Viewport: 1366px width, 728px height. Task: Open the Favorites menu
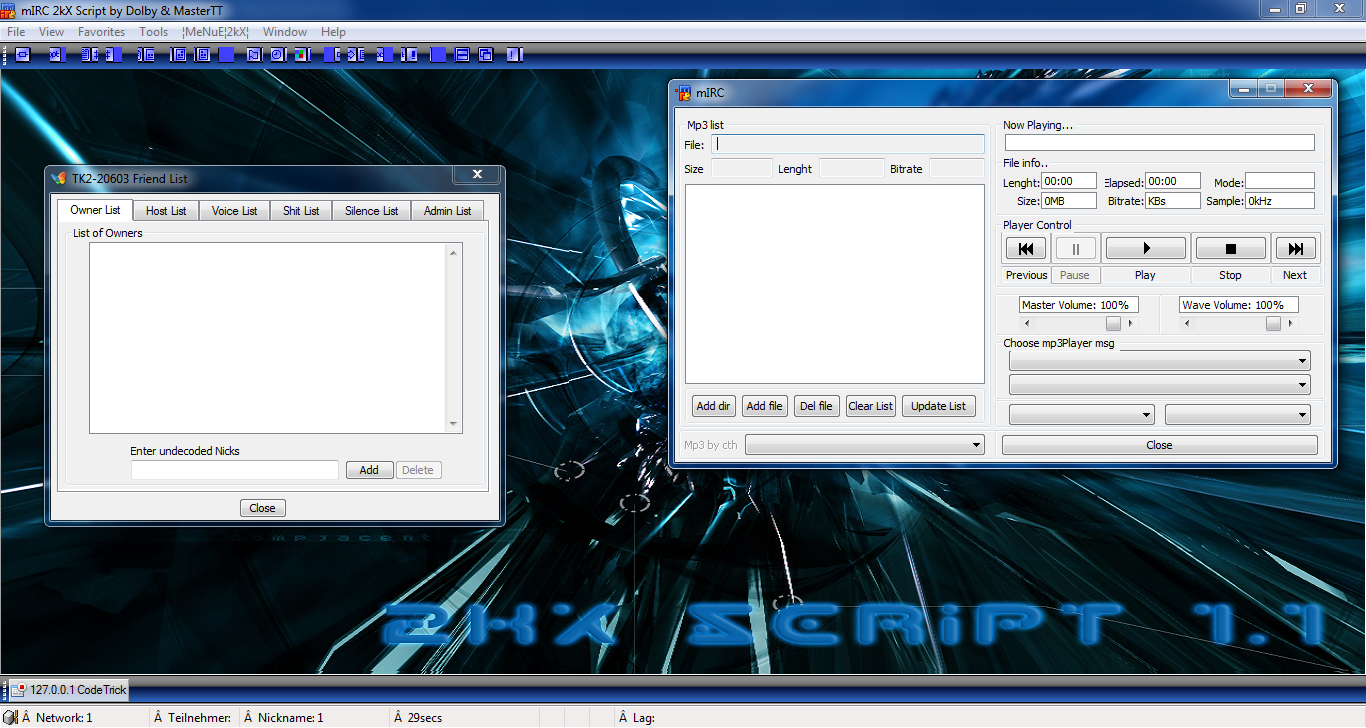[102, 32]
